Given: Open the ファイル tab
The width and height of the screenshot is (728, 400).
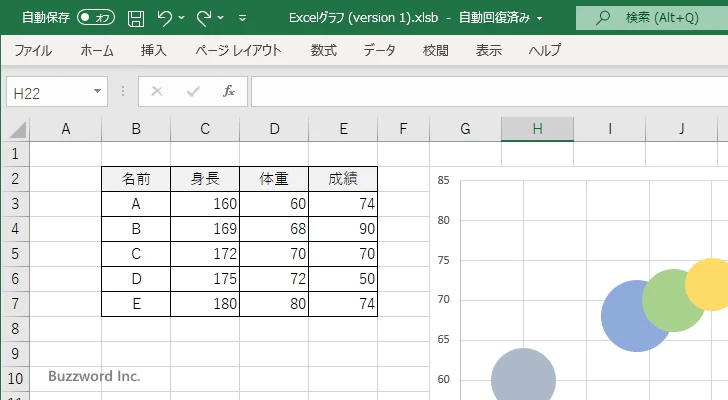Looking at the screenshot, I should 33,50.
